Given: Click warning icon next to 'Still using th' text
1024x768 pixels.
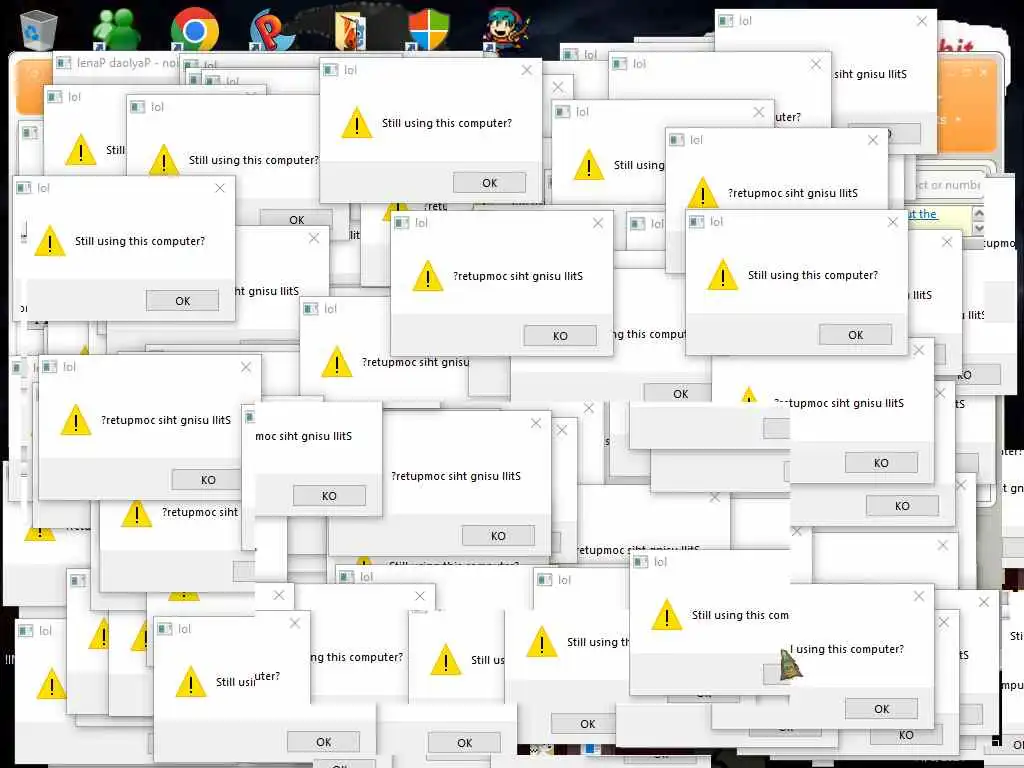Looking at the screenshot, I should (x=541, y=641).
